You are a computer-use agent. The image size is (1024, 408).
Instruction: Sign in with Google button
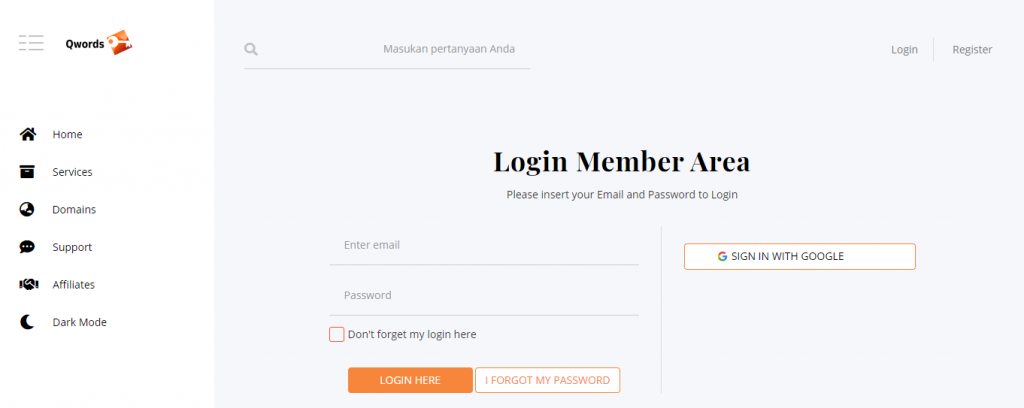(x=799, y=256)
